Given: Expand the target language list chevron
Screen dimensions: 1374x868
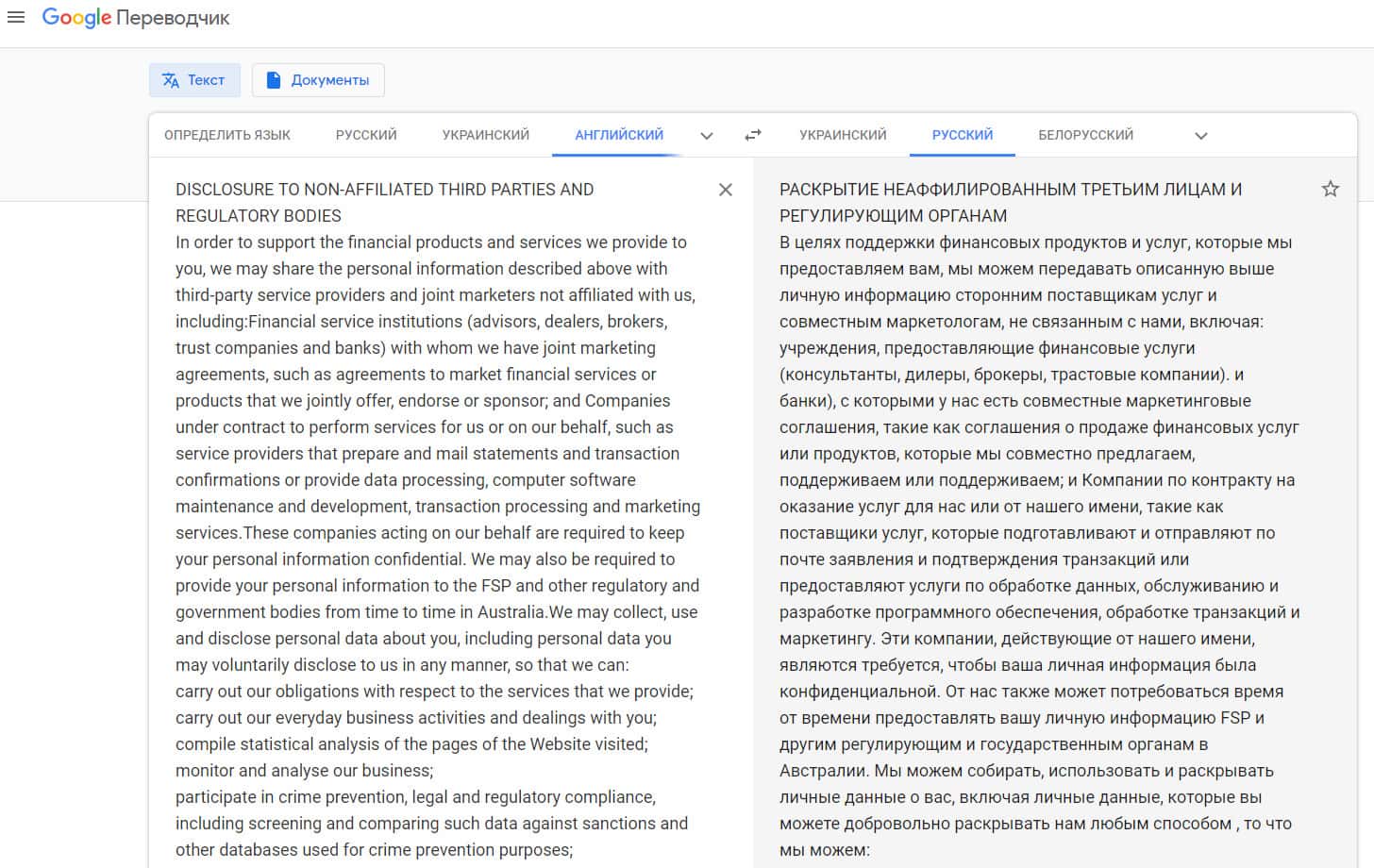Looking at the screenshot, I should pyautogui.click(x=1201, y=136).
